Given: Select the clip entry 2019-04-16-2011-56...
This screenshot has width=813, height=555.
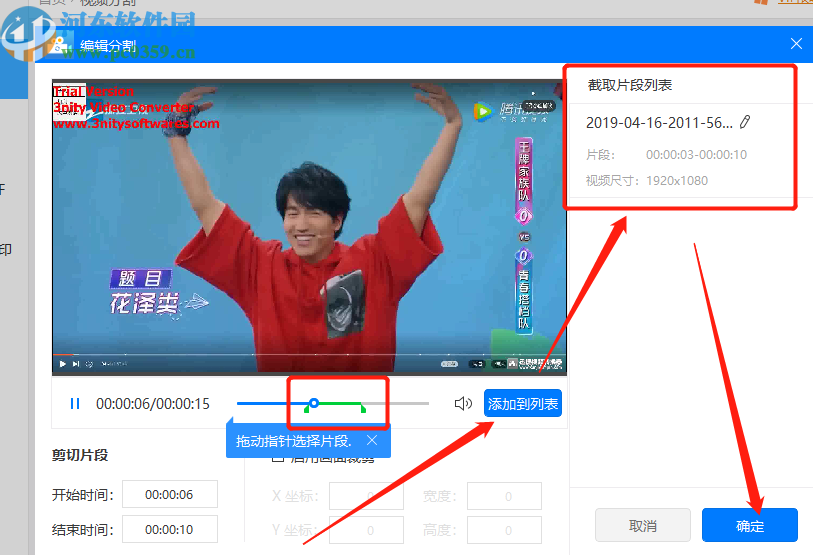Looking at the screenshot, I should 659,123.
